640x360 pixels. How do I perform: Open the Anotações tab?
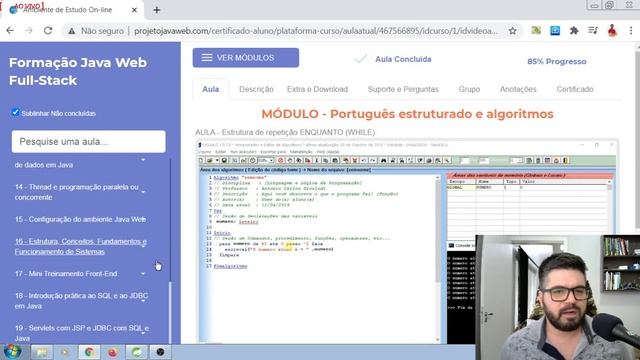pos(518,89)
